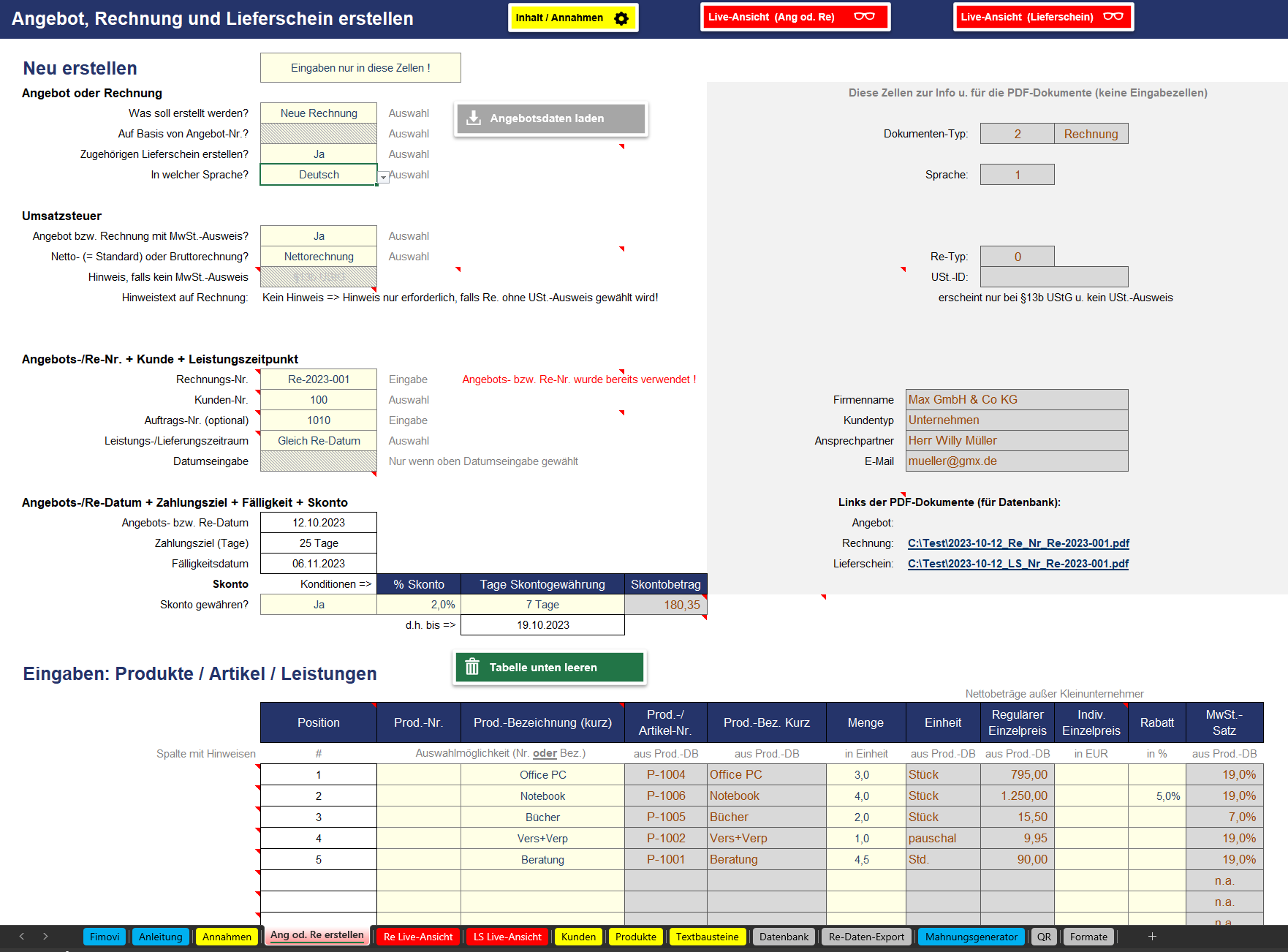Click the Firmenname cell 'Max GmbH & Co KG'
This screenshot has width=1288, height=952.
(1017, 400)
